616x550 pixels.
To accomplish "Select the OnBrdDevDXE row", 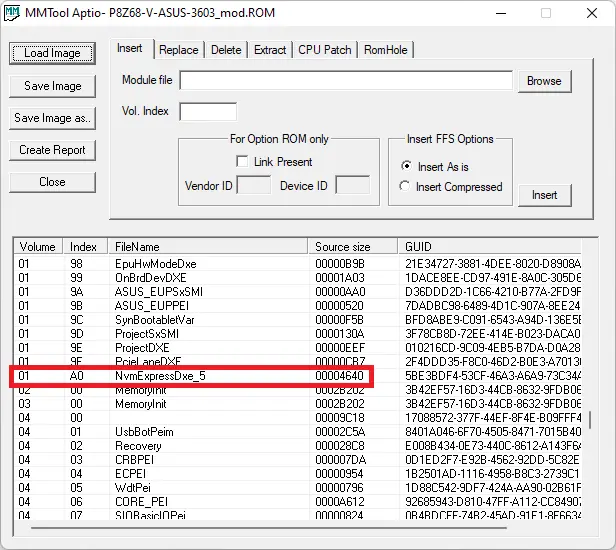I will click(x=298, y=278).
